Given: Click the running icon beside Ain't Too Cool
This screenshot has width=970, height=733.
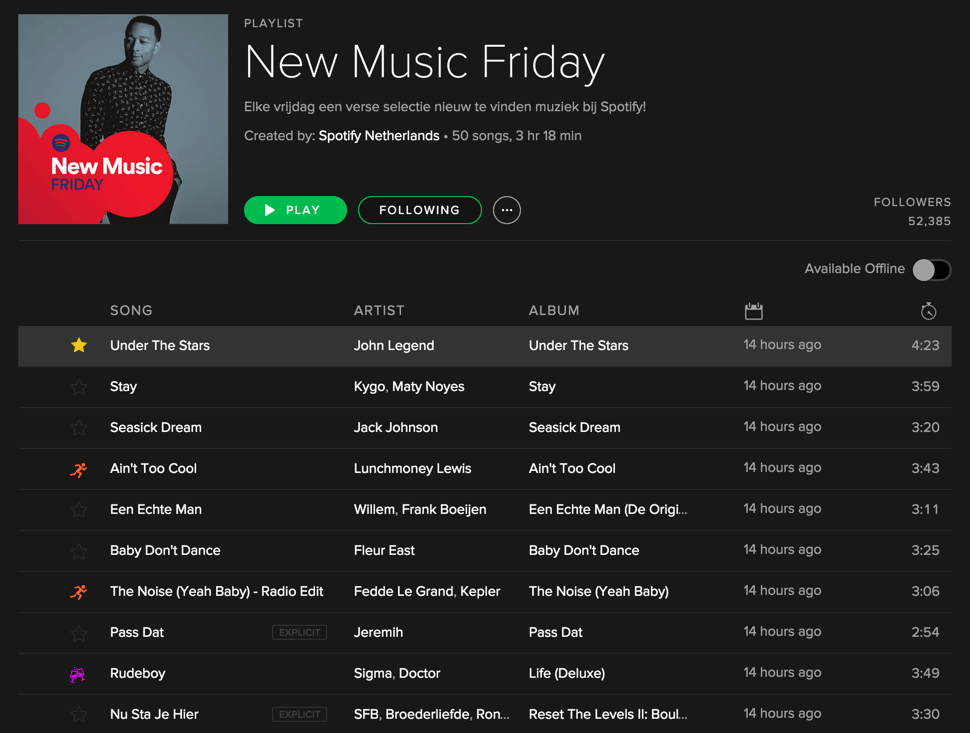Looking at the screenshot, I should [x=79, y=468].
